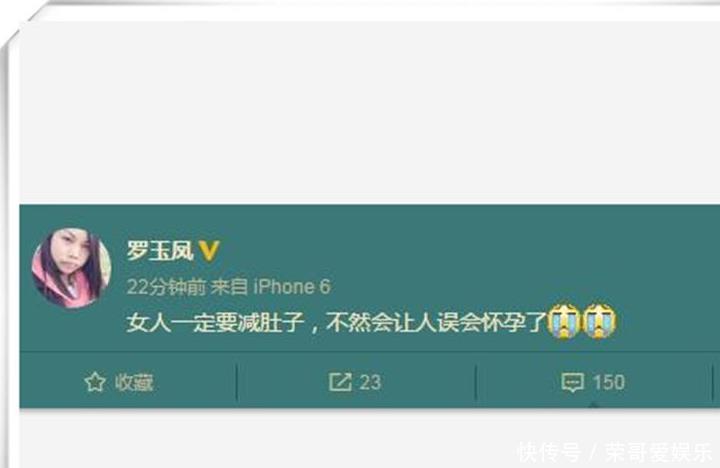
Task: Select the 收藏 label text
Action: 134,383
